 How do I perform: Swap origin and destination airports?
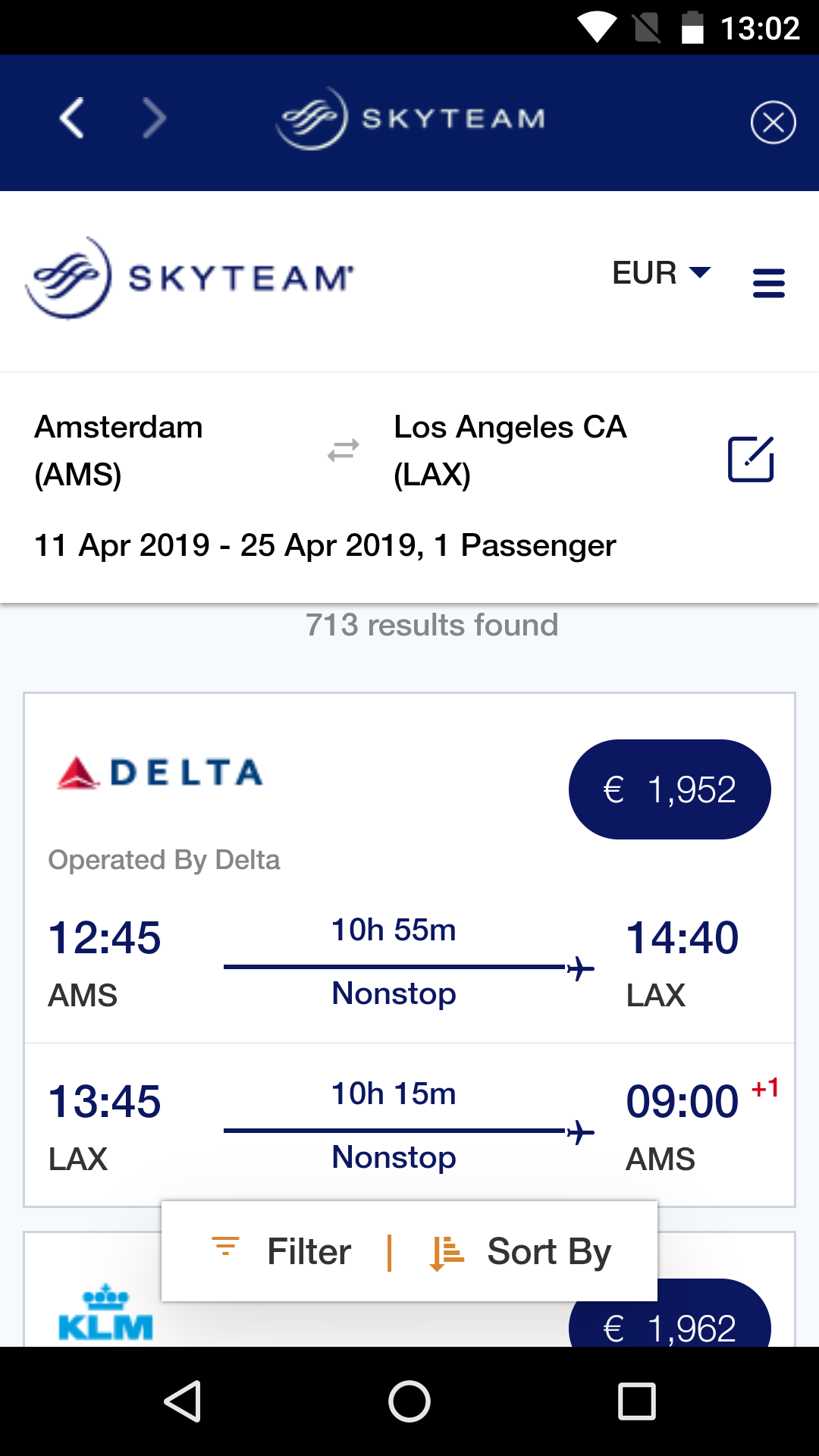343,450
